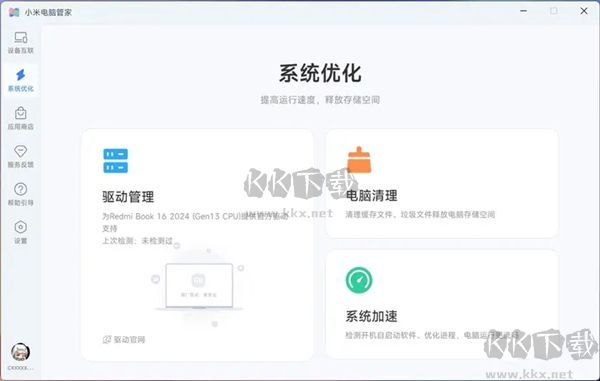Click the Xiaomi PC Manager logo in title bar
The width and height of the screenshot is (600, 381).
[14, 12]
